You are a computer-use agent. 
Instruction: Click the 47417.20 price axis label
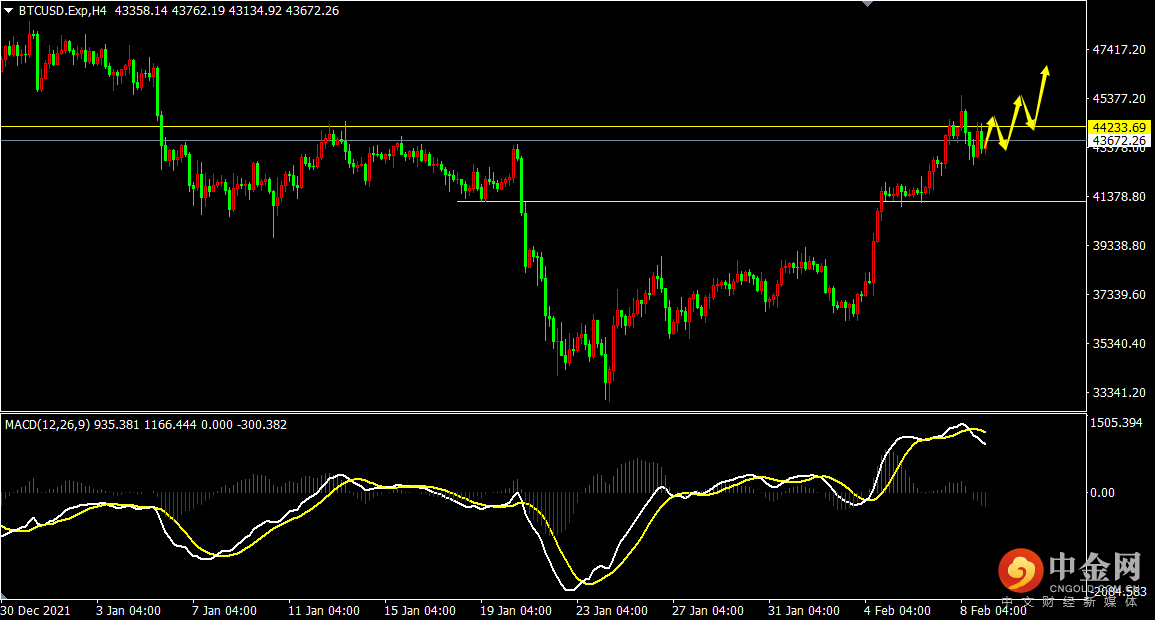pos(1119,49)
